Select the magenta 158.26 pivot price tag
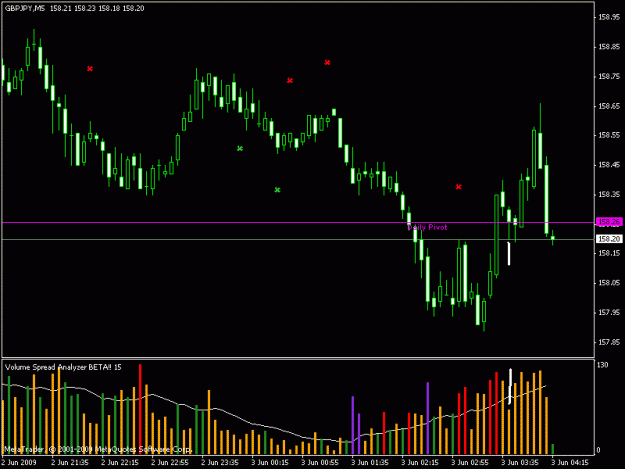The width and height of the screenshot is (625, 469). (x=609, y=222)
